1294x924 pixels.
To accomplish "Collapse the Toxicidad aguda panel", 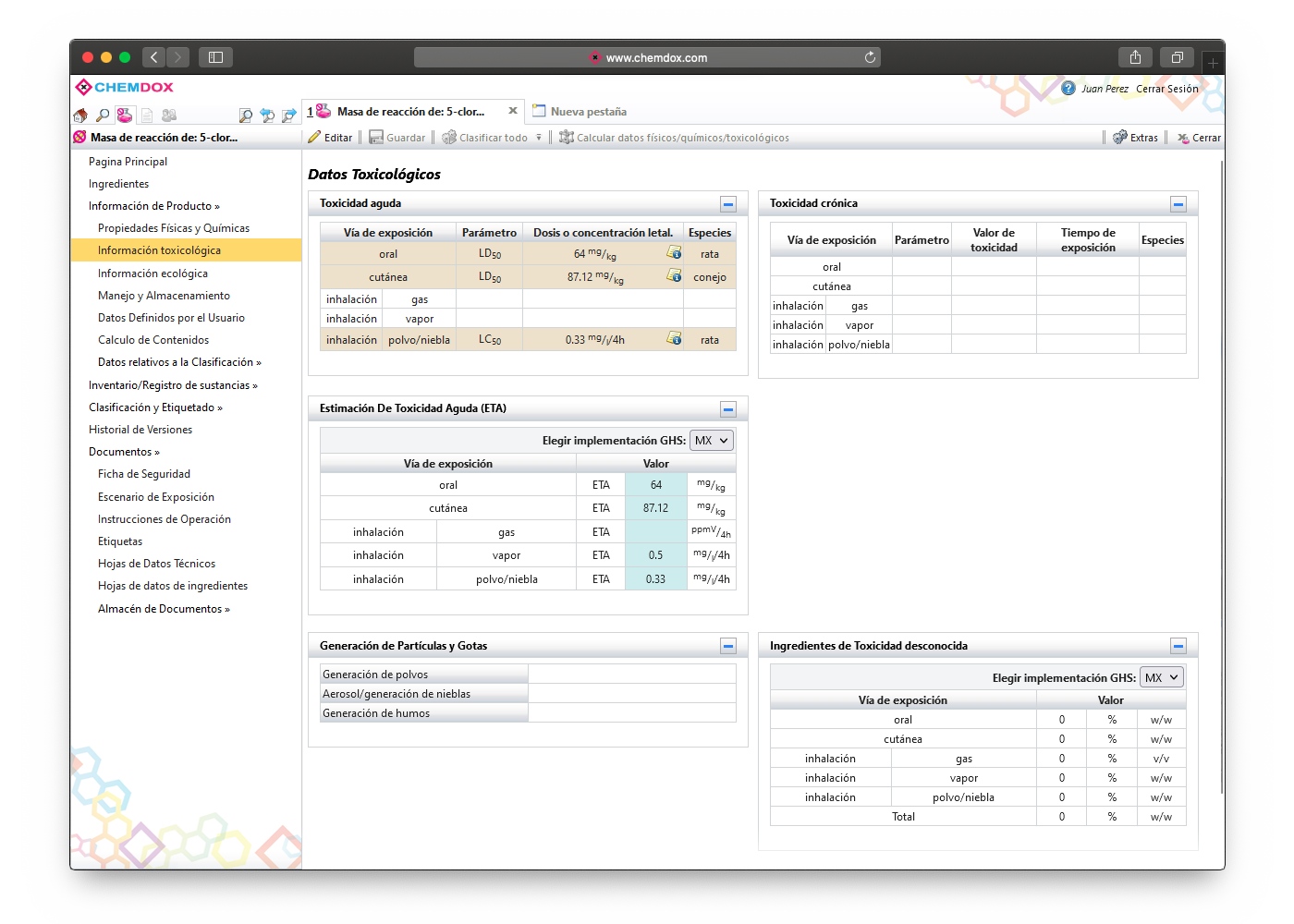I will [728, 204].
